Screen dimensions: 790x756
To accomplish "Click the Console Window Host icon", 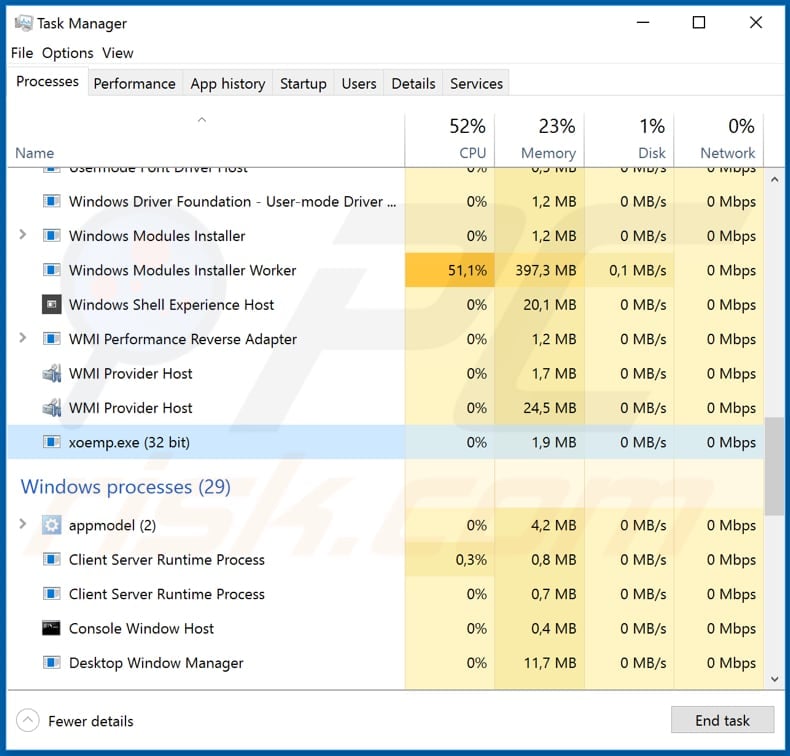I will pyautogui.click(x=51, y=628).
